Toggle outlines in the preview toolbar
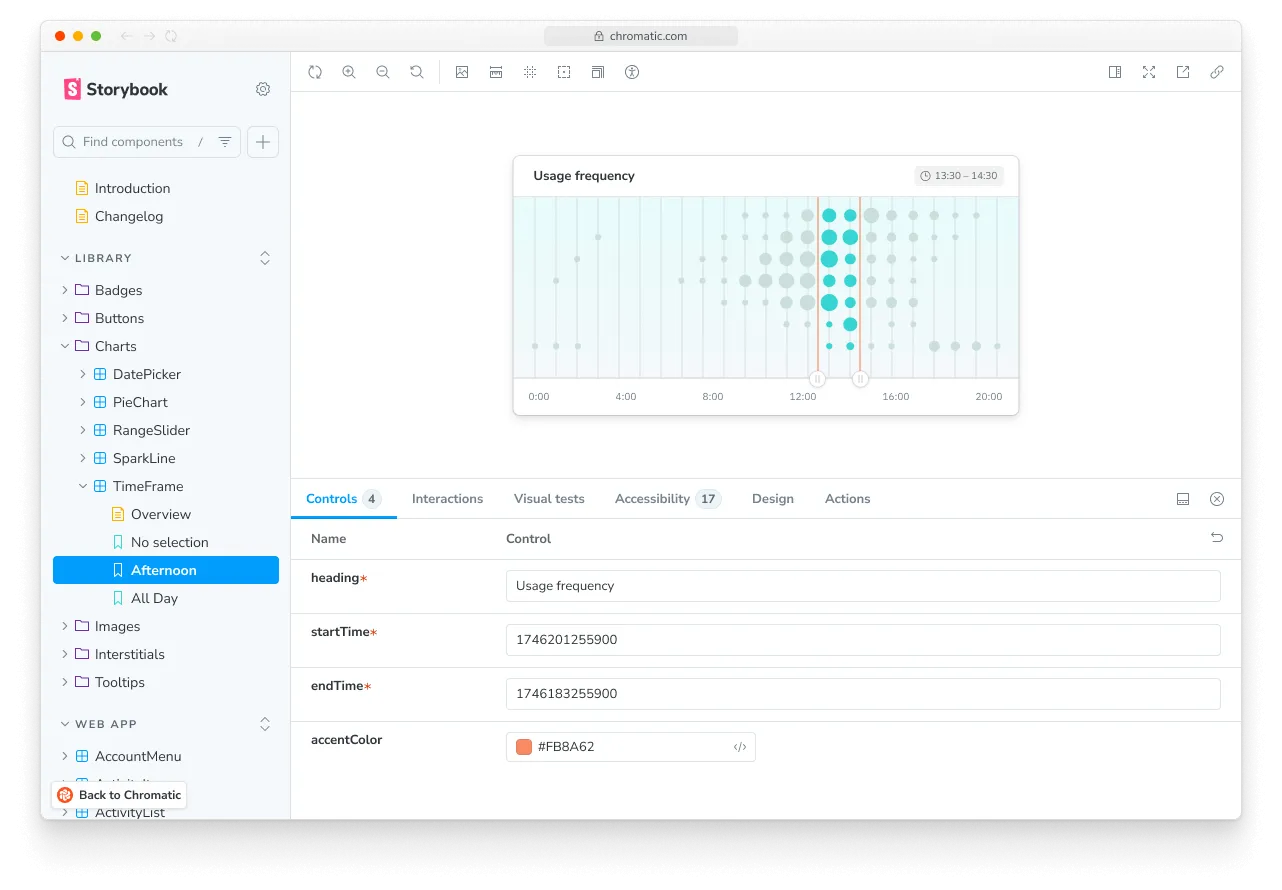Viewport: 1282px width, 890px height. coord(564,72)
